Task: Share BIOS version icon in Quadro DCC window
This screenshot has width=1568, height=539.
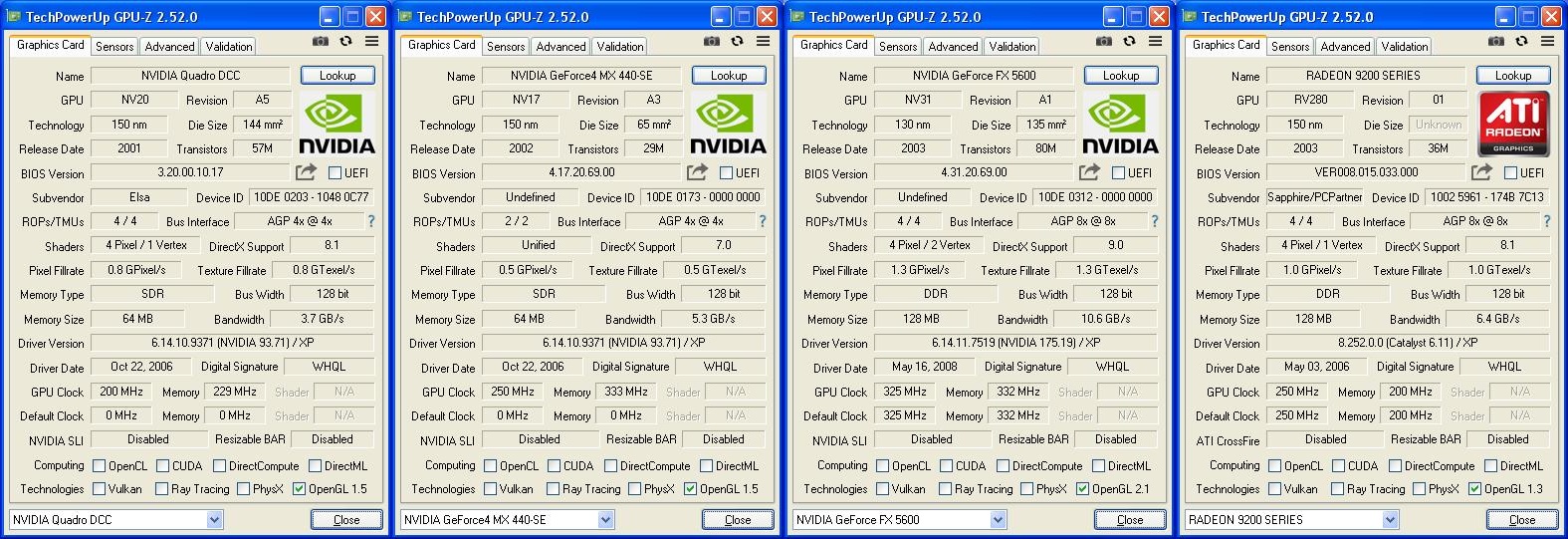Action: 307,172
